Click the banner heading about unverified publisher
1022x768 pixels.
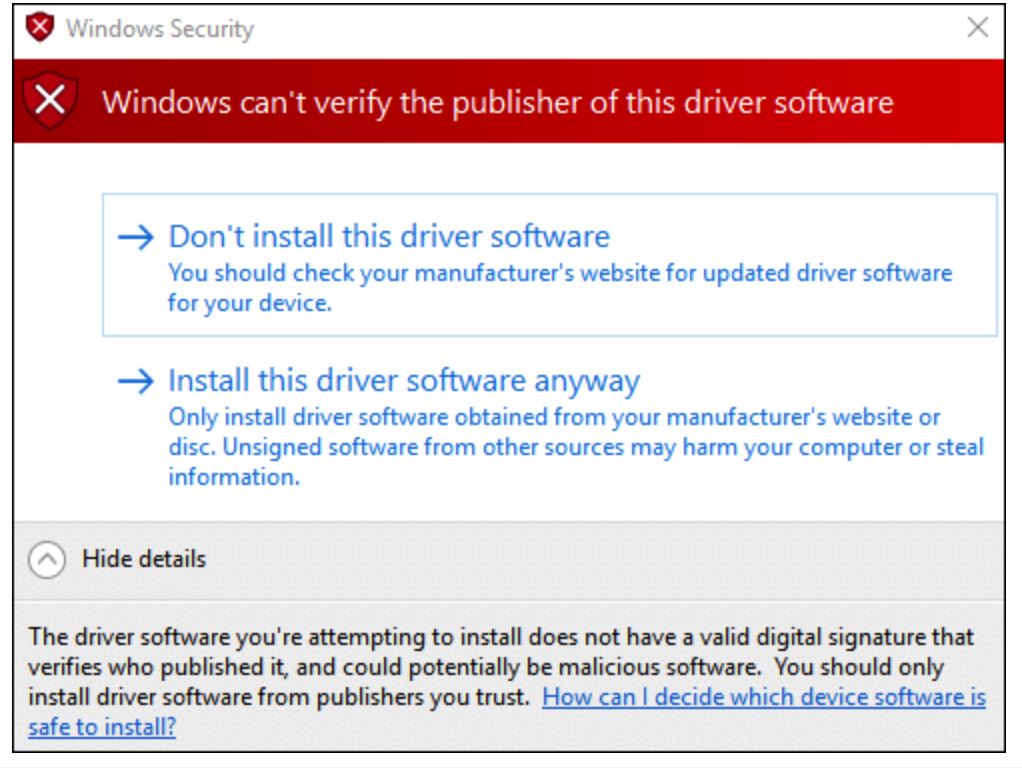(497, 102)
